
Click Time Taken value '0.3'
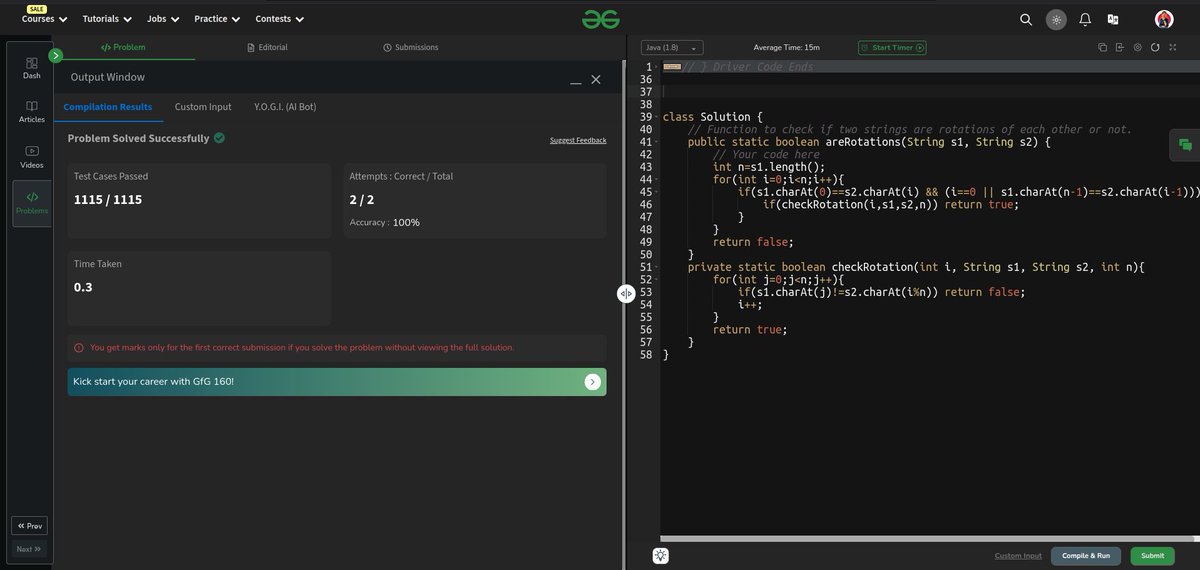click(x=83, y=288)
